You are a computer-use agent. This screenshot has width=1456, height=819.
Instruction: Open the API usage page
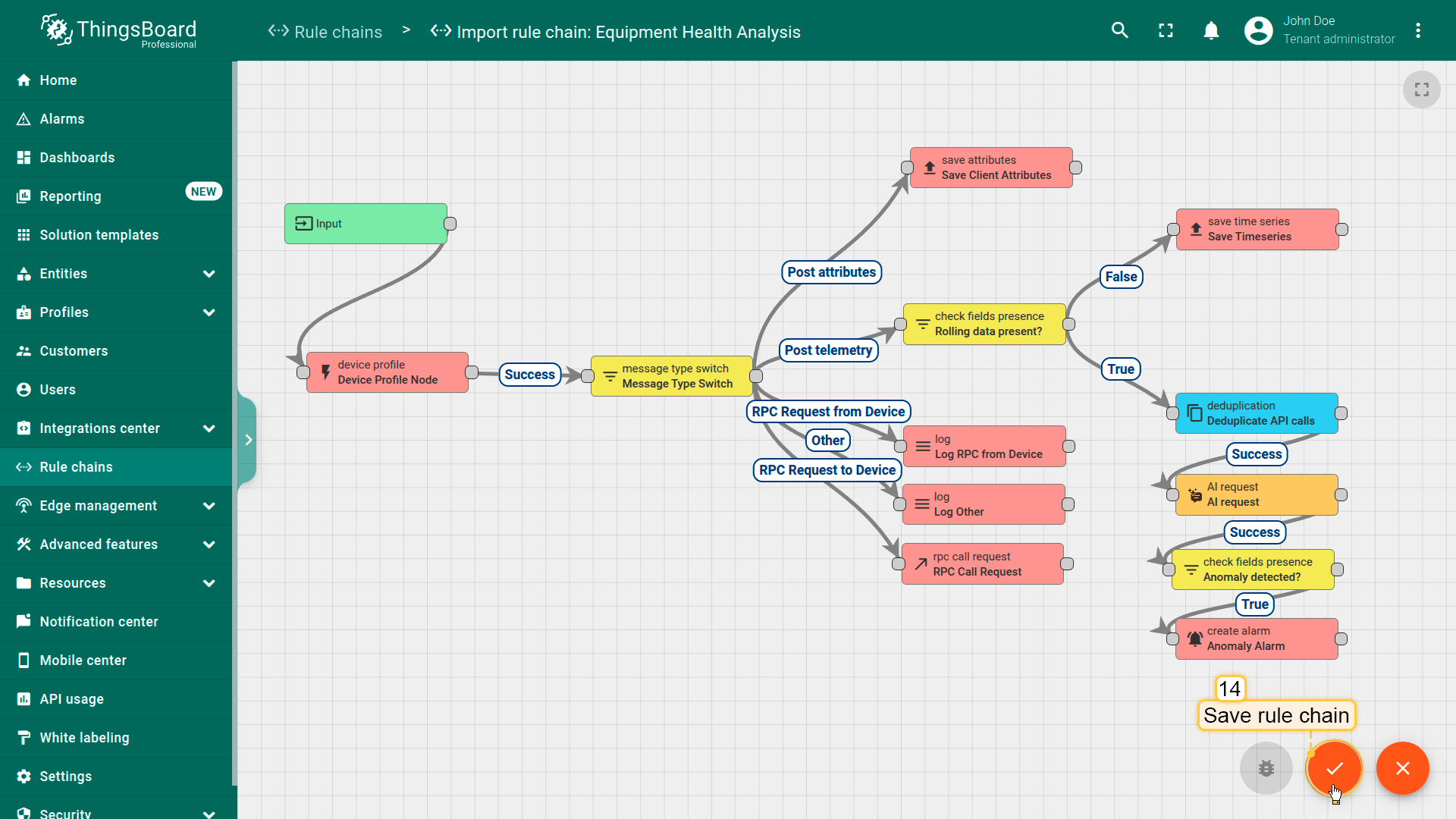116,699
